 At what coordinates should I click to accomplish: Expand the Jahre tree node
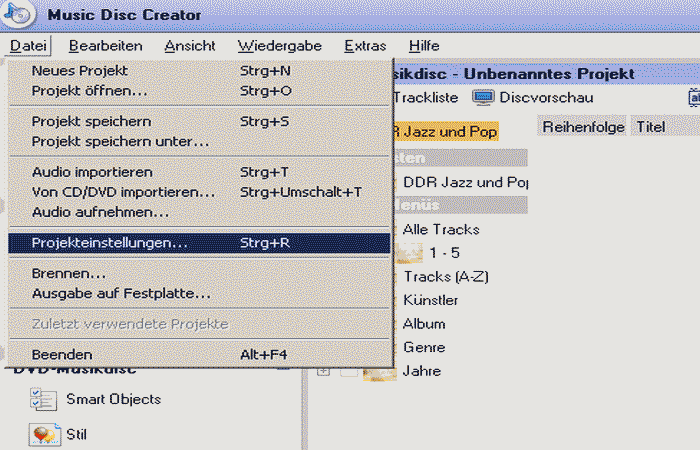323,372
